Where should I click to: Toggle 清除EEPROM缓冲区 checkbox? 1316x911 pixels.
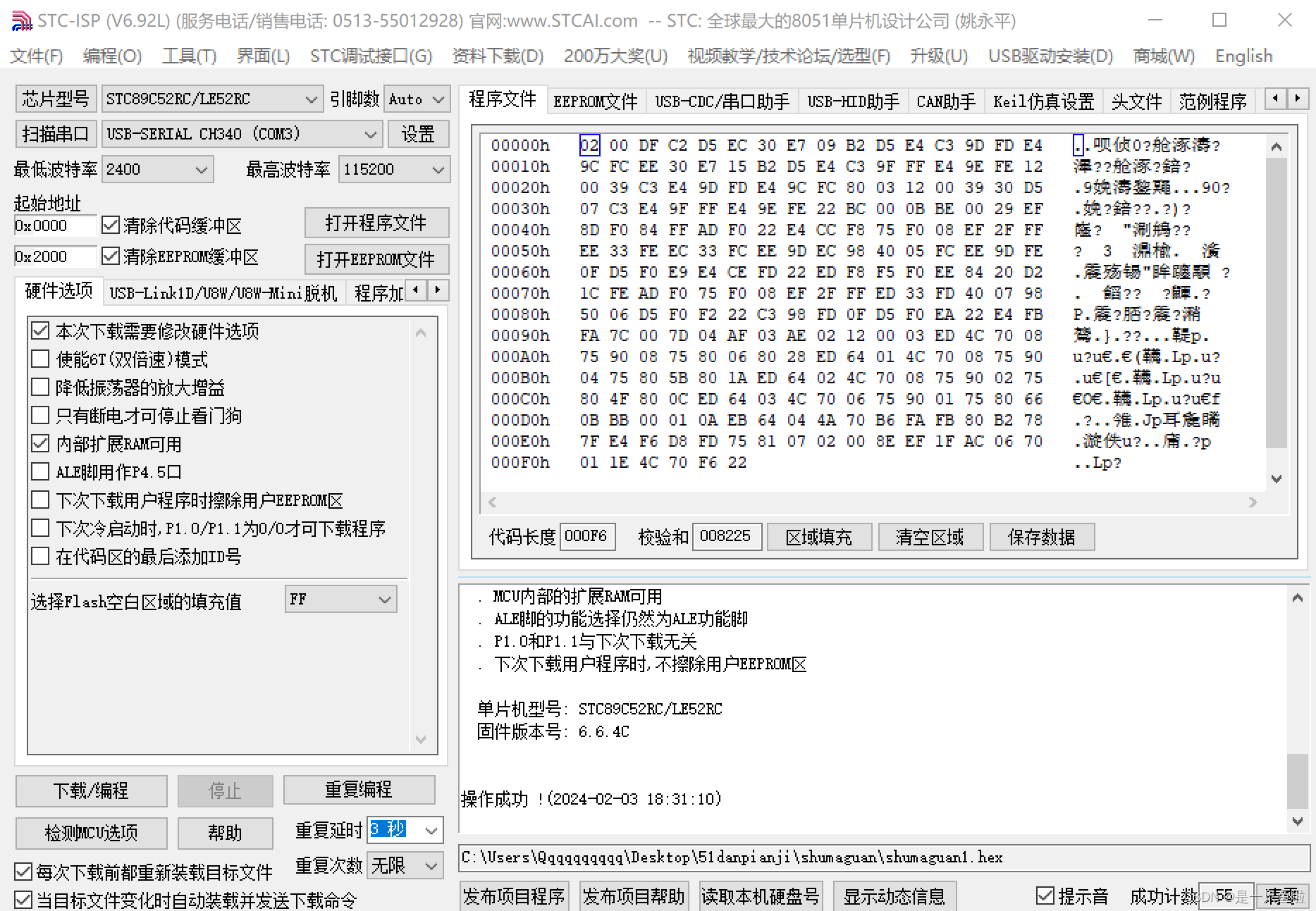coord(111,256)
